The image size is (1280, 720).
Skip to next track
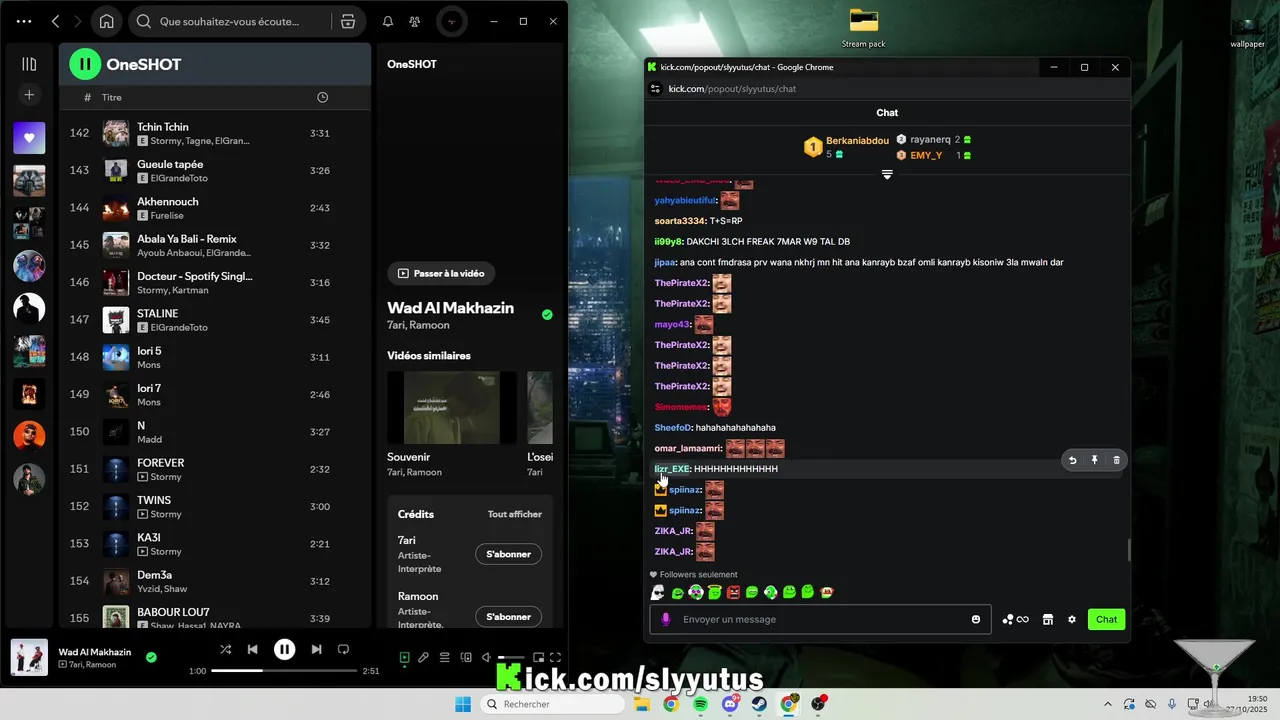click(x=316, y=649)
